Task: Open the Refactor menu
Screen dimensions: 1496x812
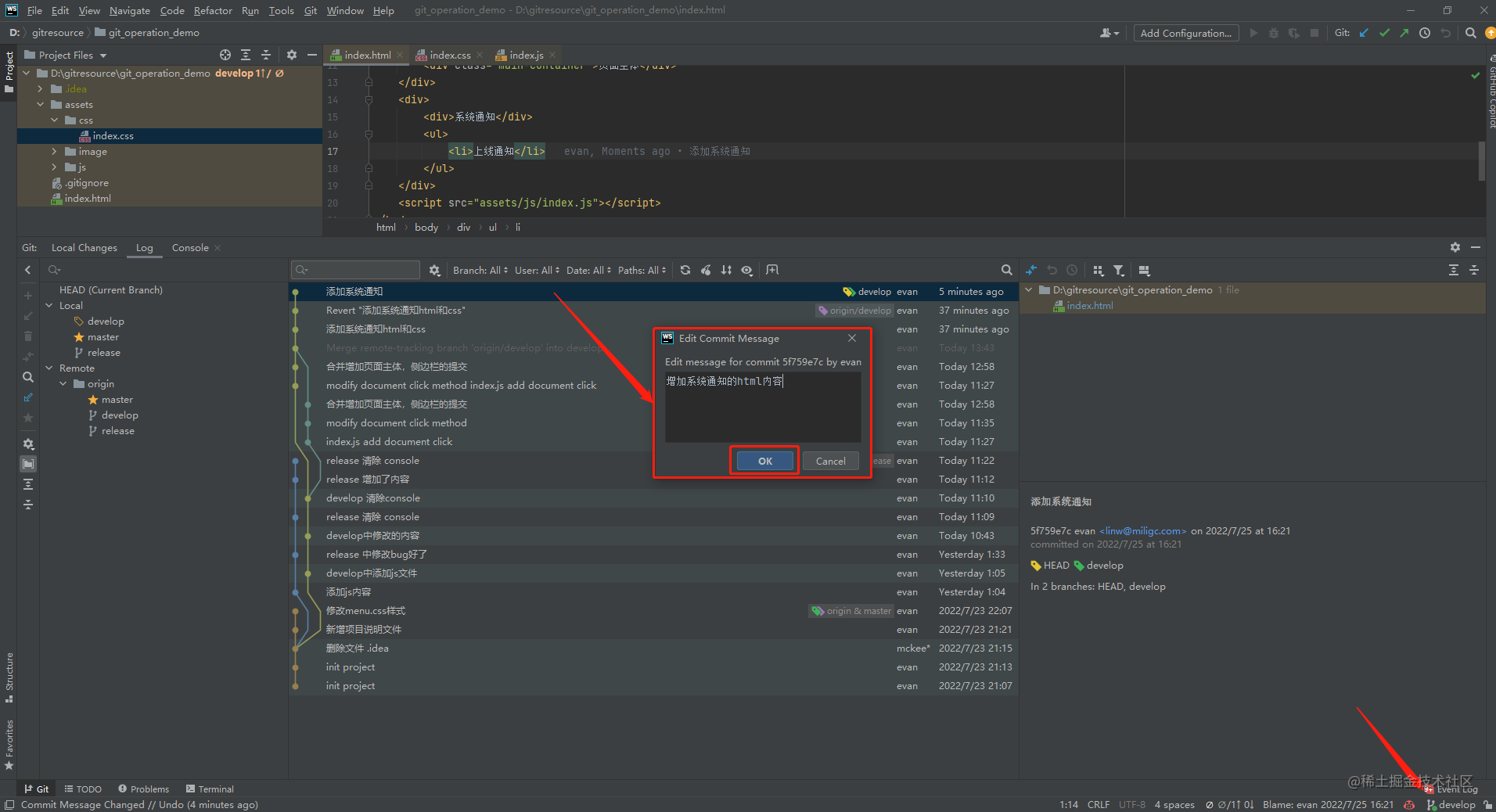Action: click(213, 10)
